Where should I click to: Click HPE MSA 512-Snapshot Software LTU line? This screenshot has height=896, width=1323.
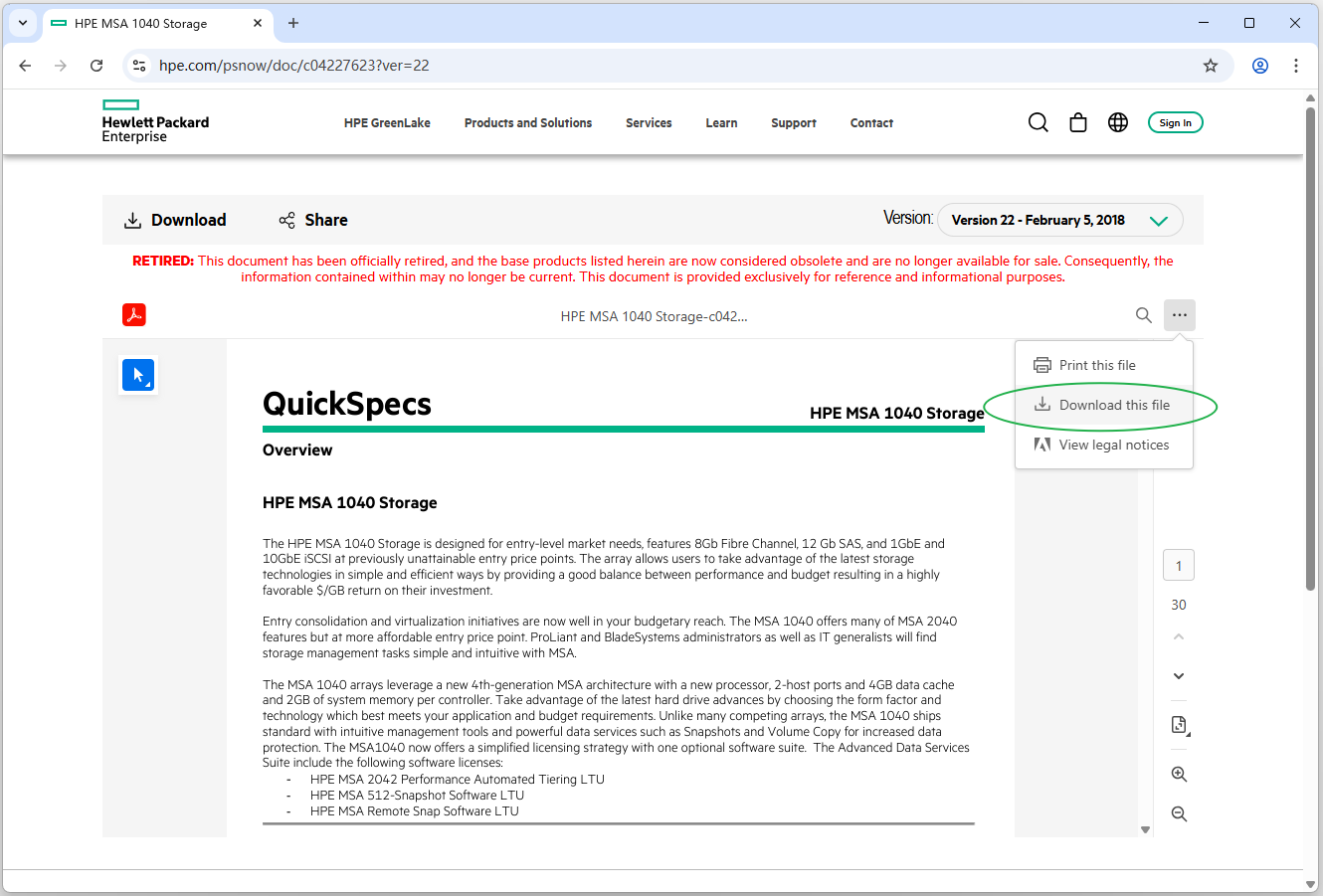[x=417, y=796]
